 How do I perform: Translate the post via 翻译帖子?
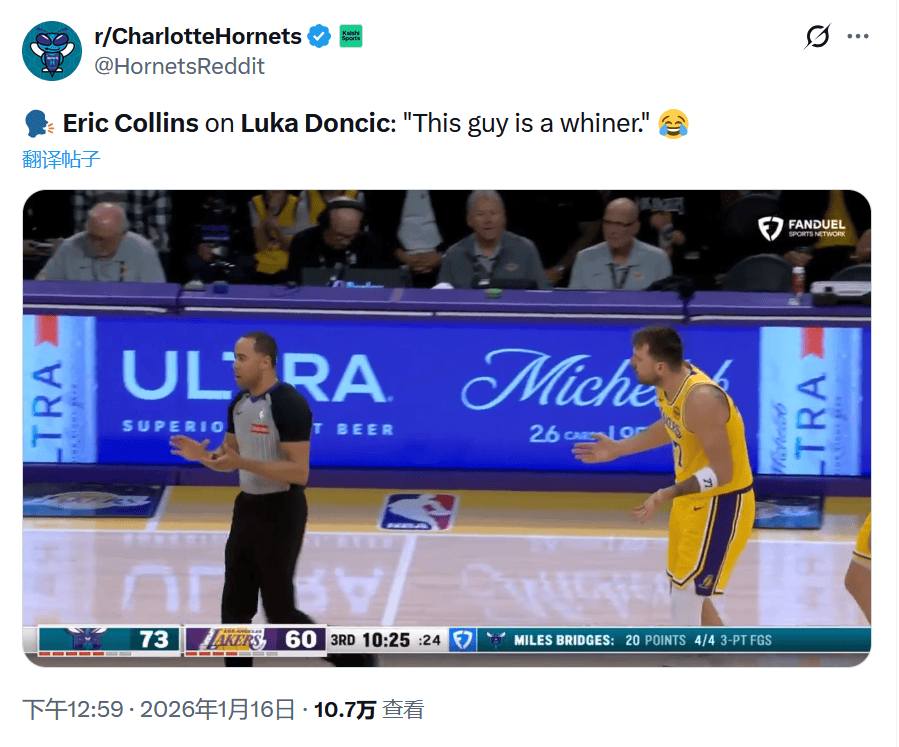point(62,158)
